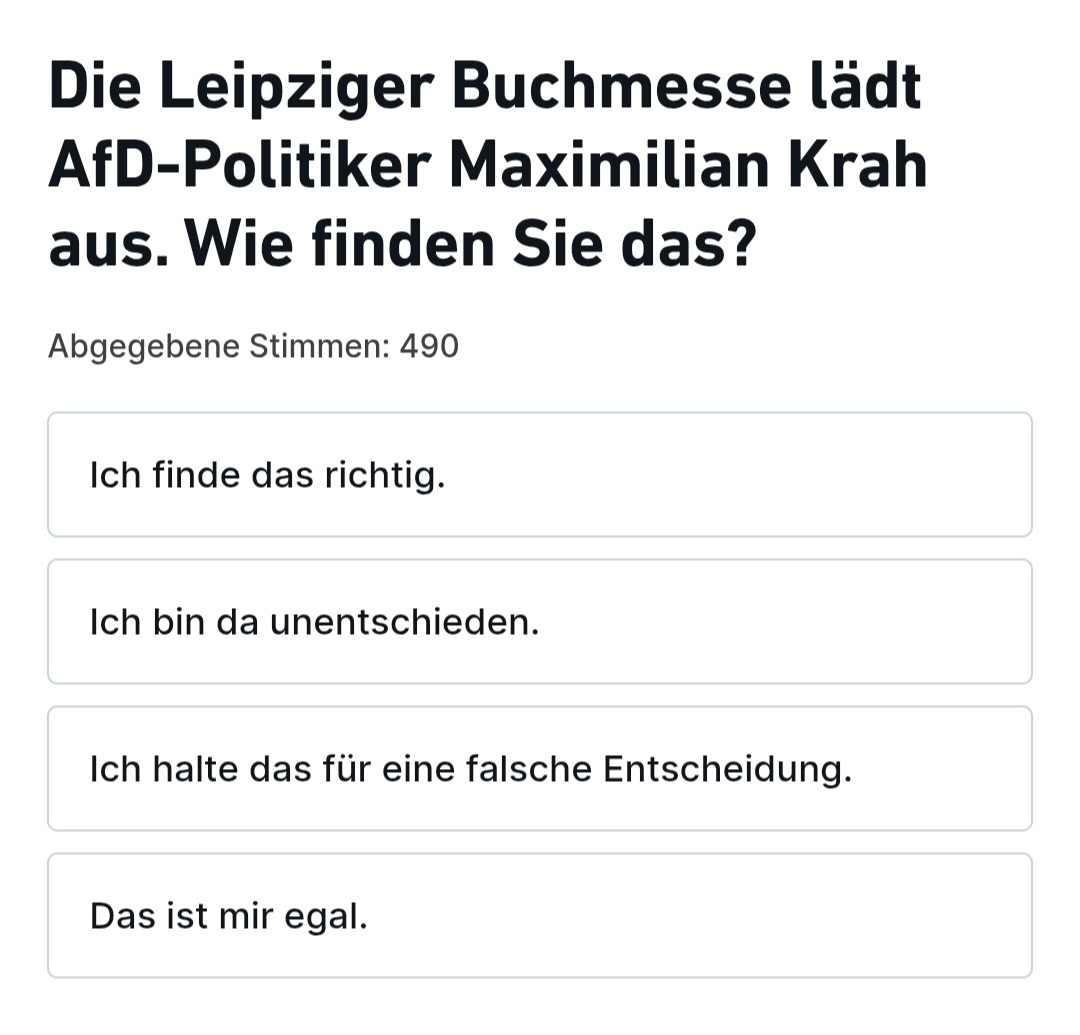Vote for "Ich finde das richtig."
This screenshot has width=1080, height=1035.
539,475
